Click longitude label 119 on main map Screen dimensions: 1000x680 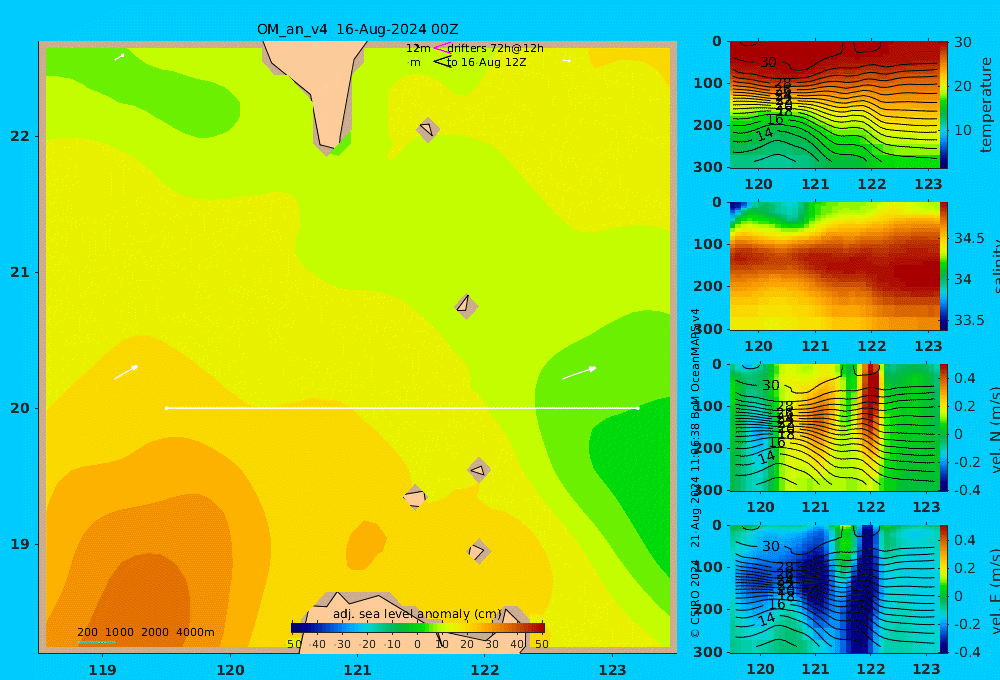(102, 670)
